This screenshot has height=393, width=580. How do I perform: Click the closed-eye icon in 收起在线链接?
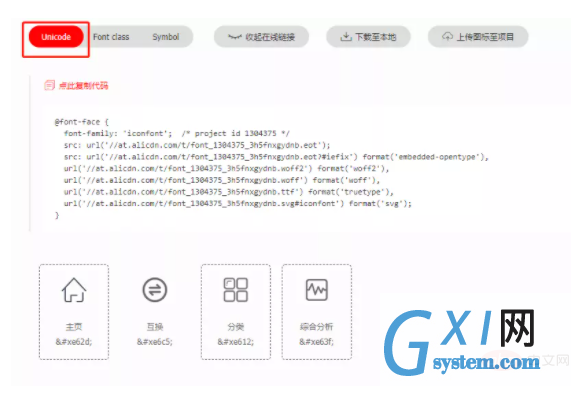click(x=235, y=37)
